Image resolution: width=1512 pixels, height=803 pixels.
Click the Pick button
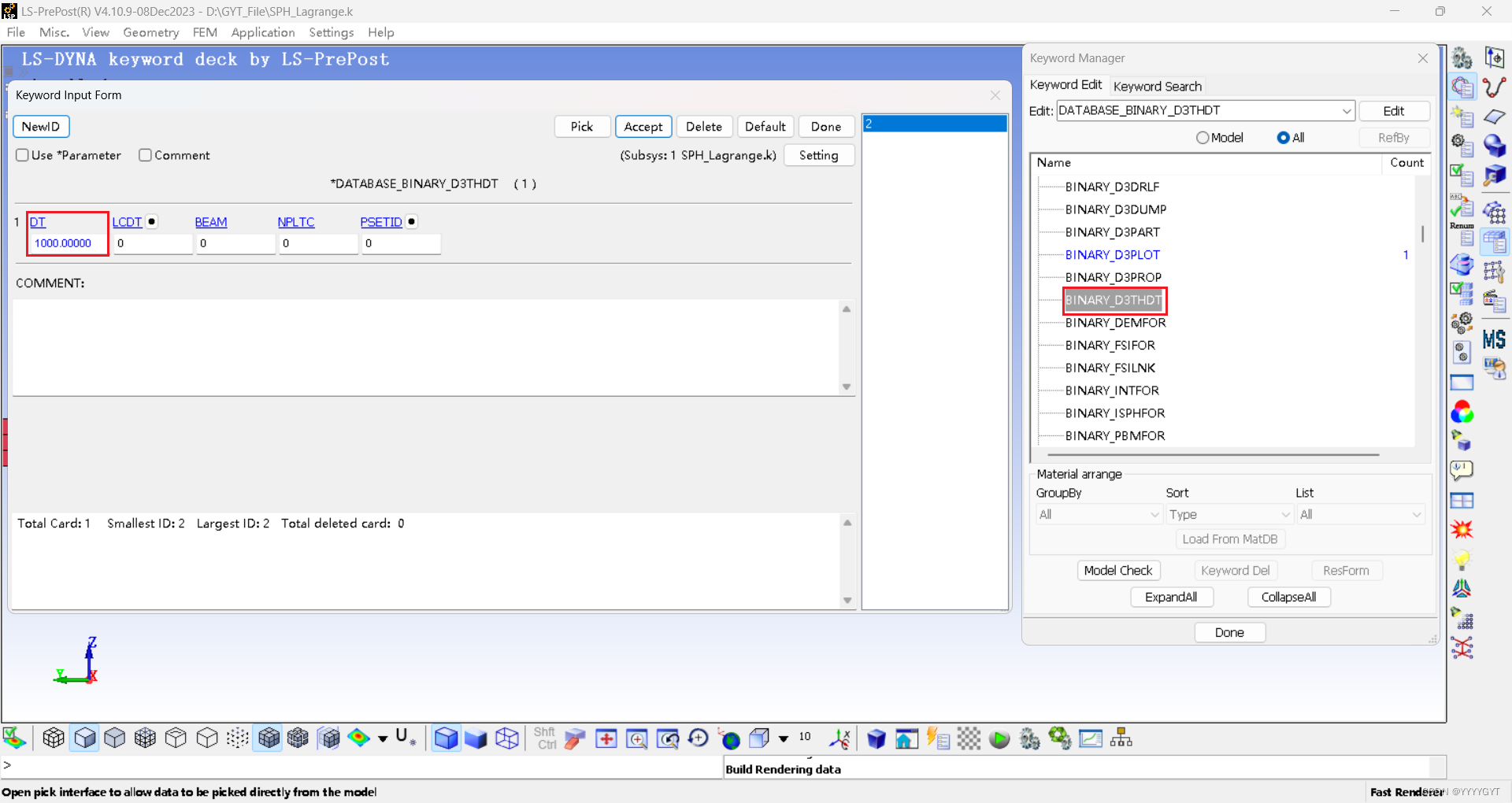coord(582,127)
